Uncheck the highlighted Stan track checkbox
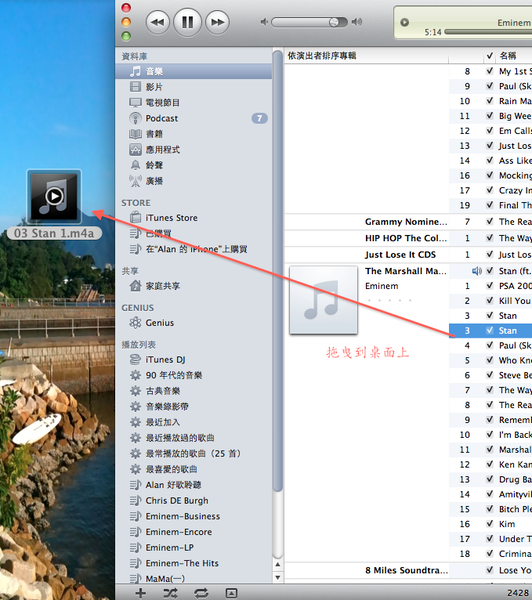The image size is (532, 600). pos(490,330)
